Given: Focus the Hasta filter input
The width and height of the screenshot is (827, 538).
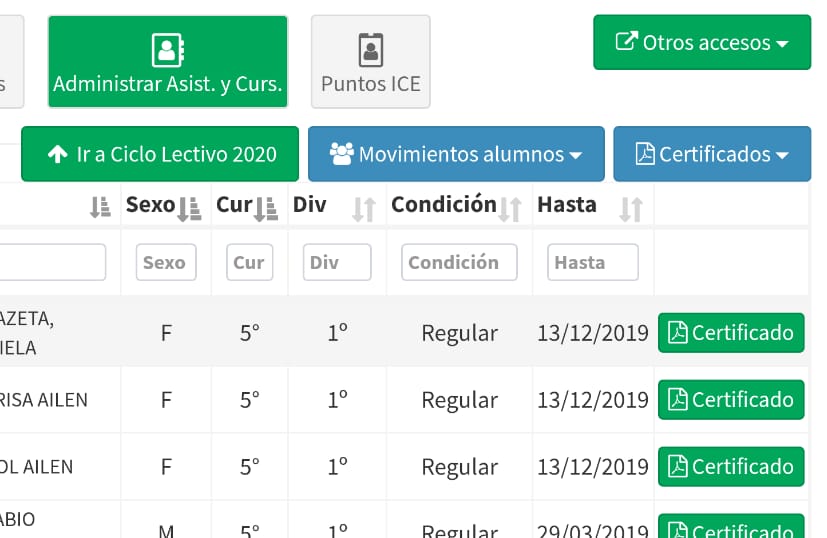Looking at the screenshot, I should pos(592,262).
